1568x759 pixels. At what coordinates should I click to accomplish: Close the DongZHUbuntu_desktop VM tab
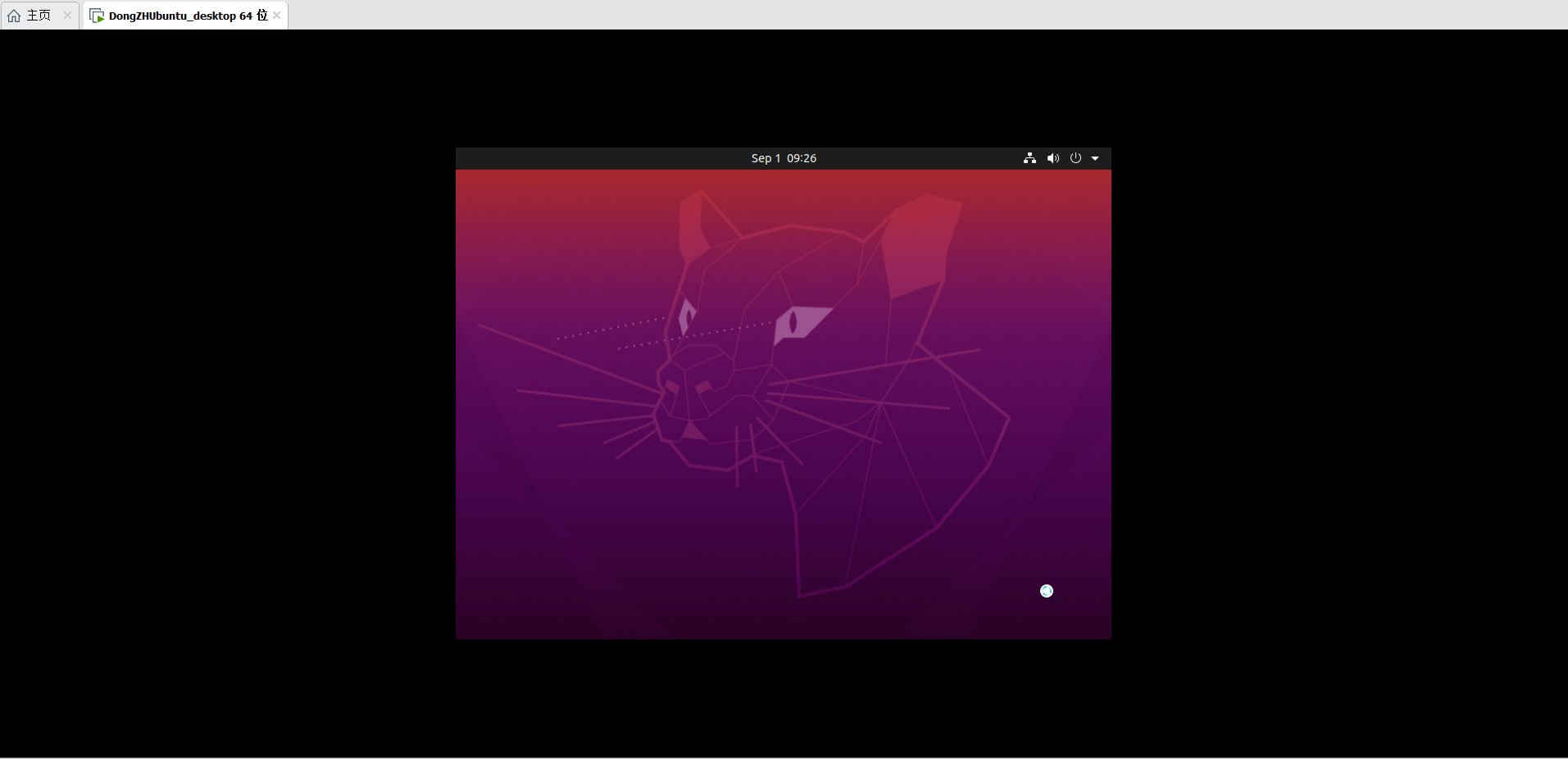[x=277, y=16]
